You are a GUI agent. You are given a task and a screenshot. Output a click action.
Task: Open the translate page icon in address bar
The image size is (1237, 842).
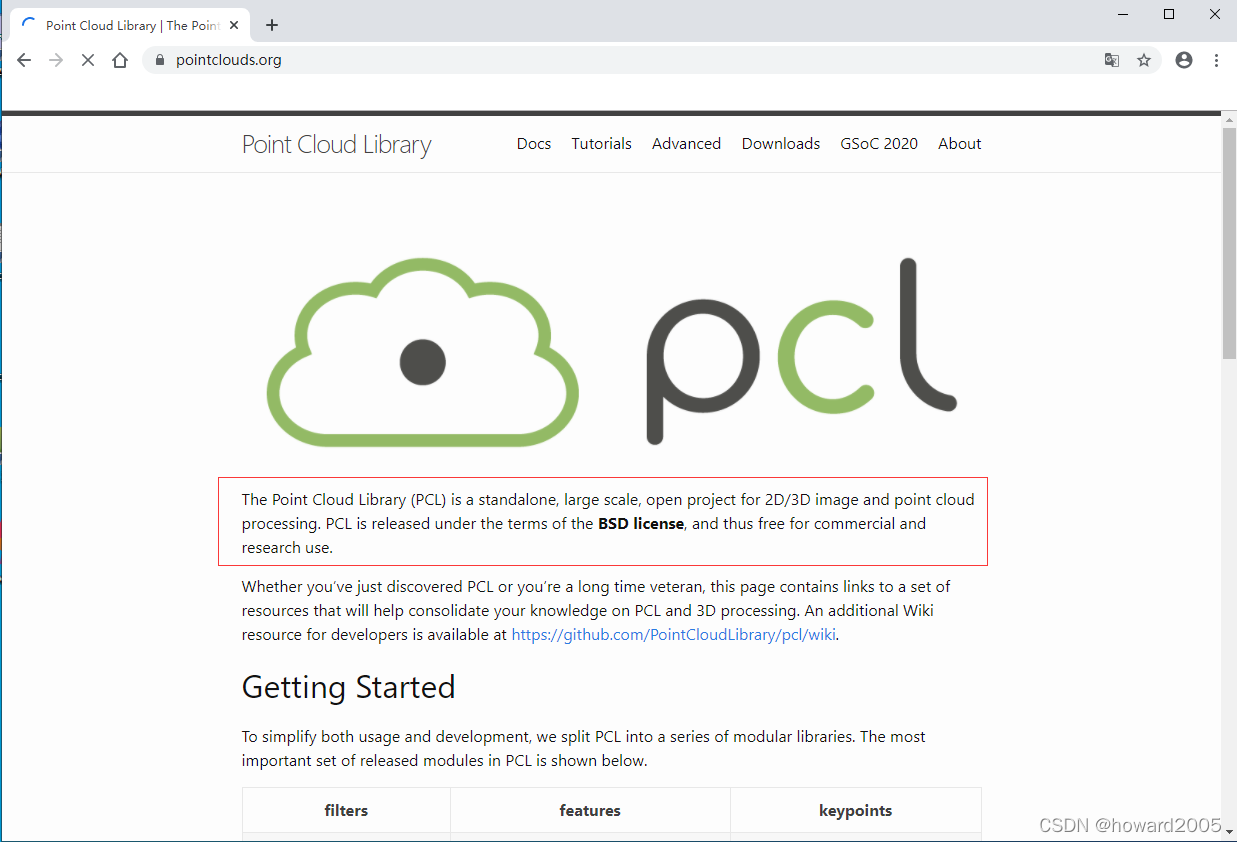tap(1112, 60)
